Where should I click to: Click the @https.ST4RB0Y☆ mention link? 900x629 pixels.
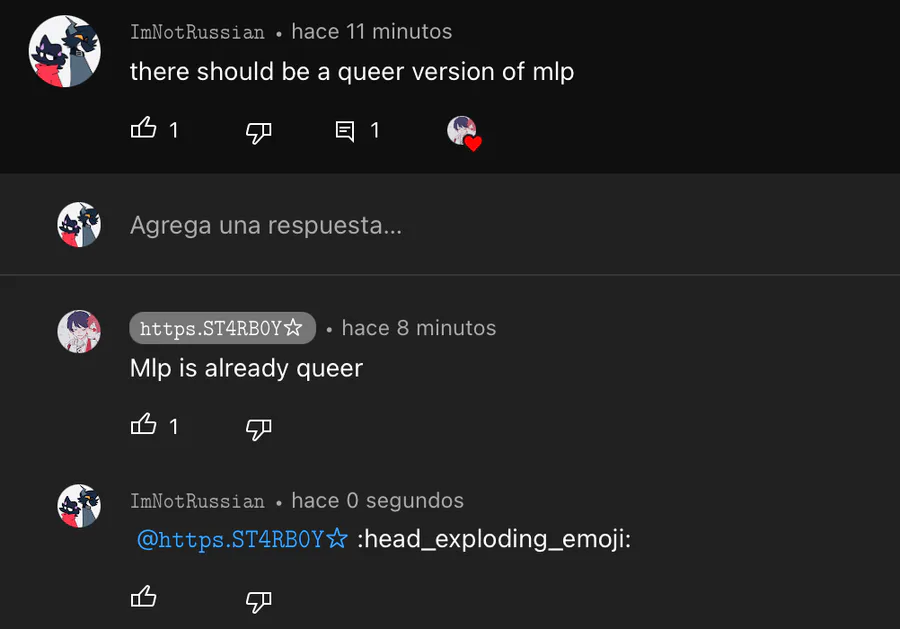point(242,539)
